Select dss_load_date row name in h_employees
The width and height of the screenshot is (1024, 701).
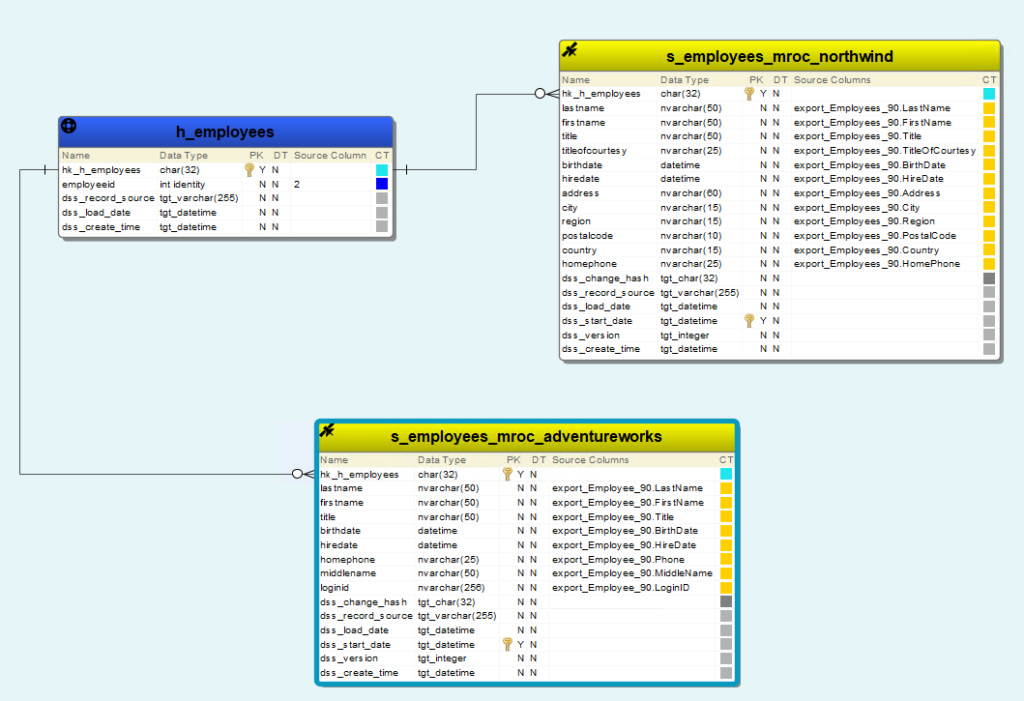pos(96,212)
